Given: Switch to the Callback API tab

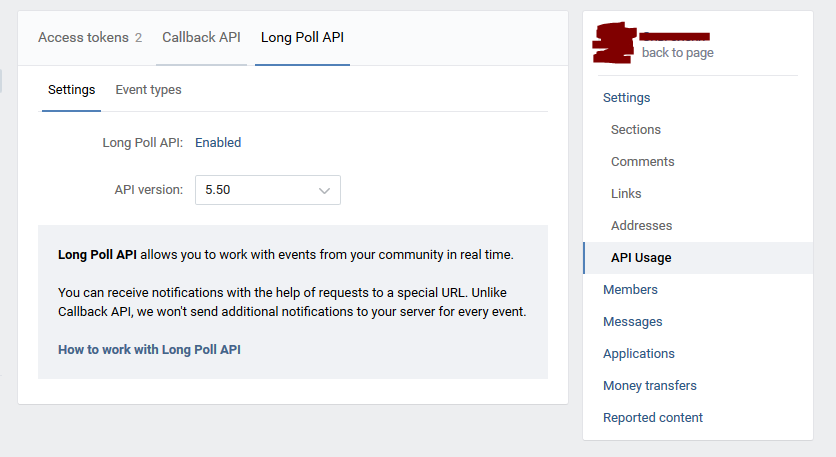Looking at the screenshot, I should tap(201, 38).
